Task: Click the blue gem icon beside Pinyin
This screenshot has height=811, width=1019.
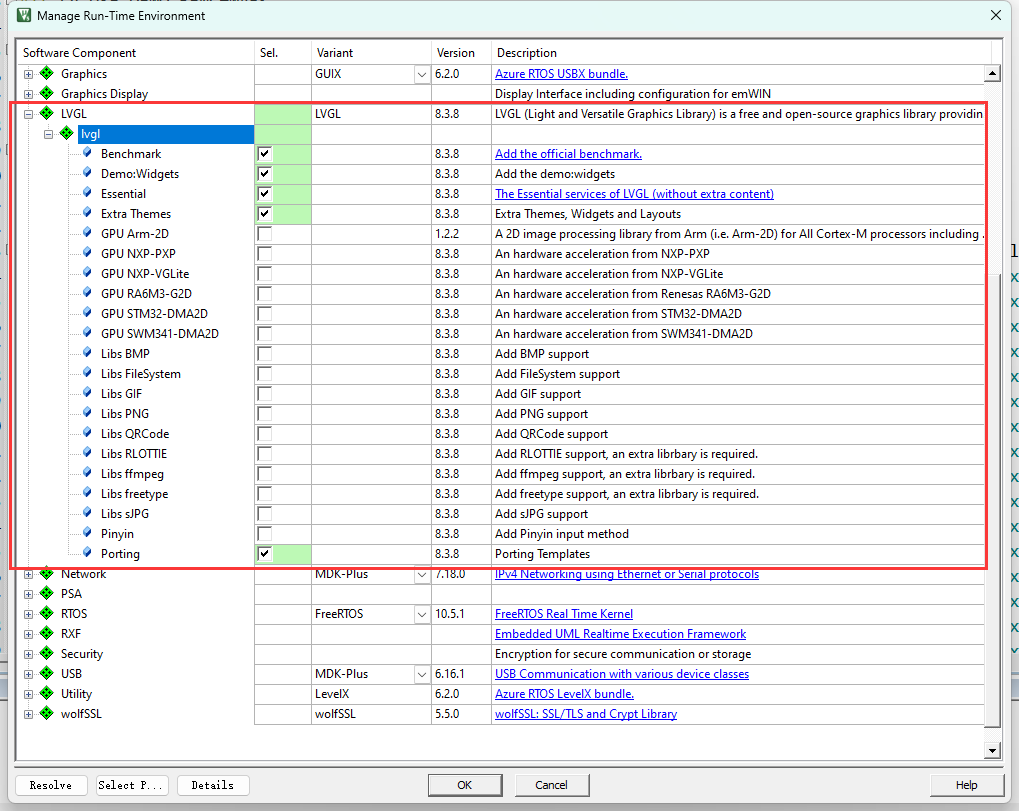Action: click(x=87, y=534)
